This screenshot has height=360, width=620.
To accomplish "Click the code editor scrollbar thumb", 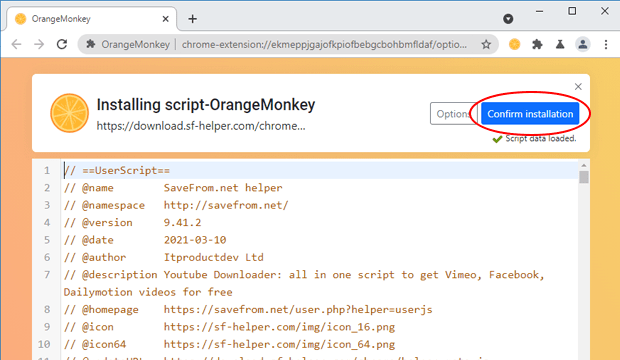I will [x=584, y=176].
